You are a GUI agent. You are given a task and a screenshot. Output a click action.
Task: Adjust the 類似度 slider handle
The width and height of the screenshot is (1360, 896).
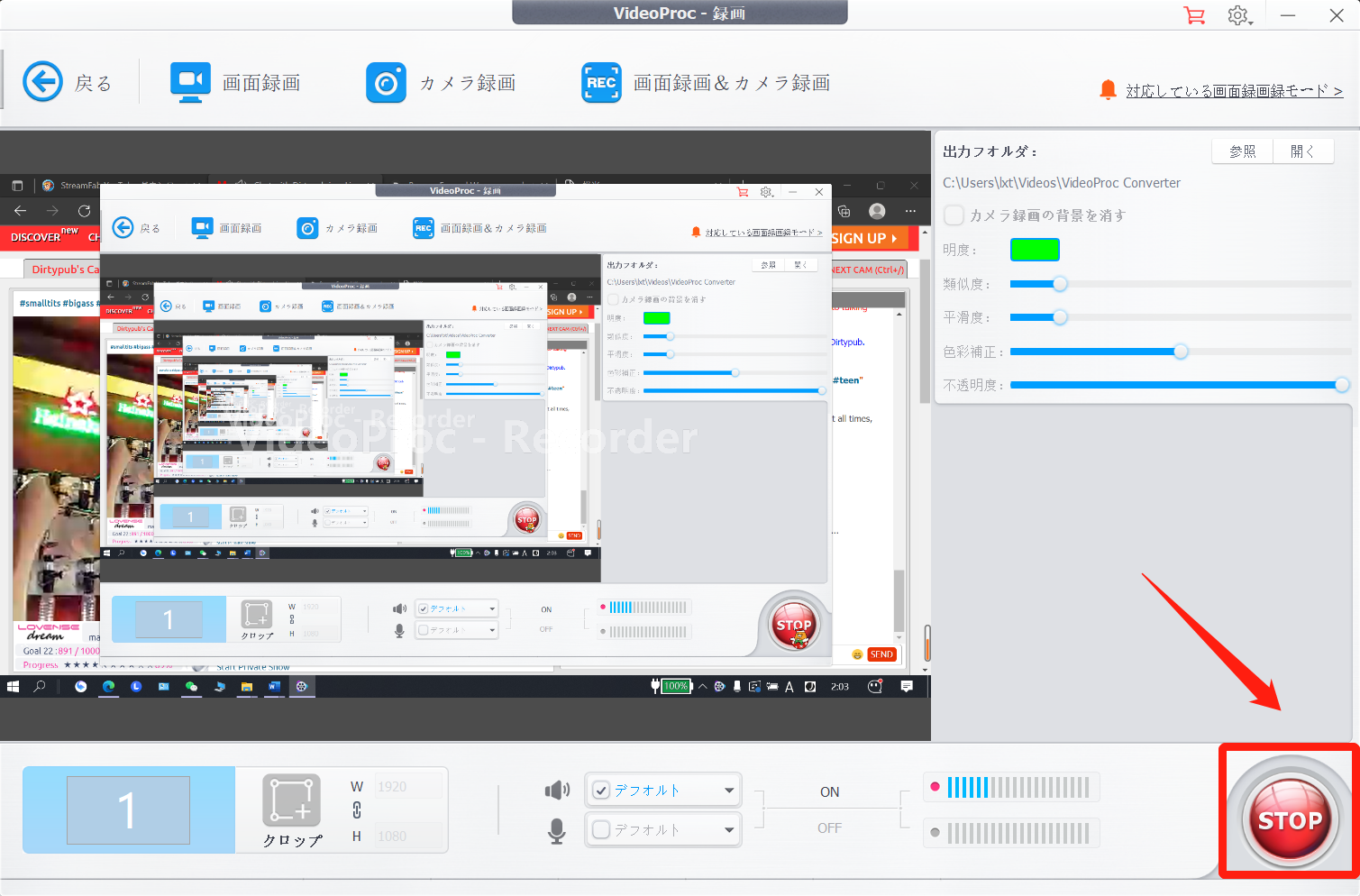pos(1060,284)
